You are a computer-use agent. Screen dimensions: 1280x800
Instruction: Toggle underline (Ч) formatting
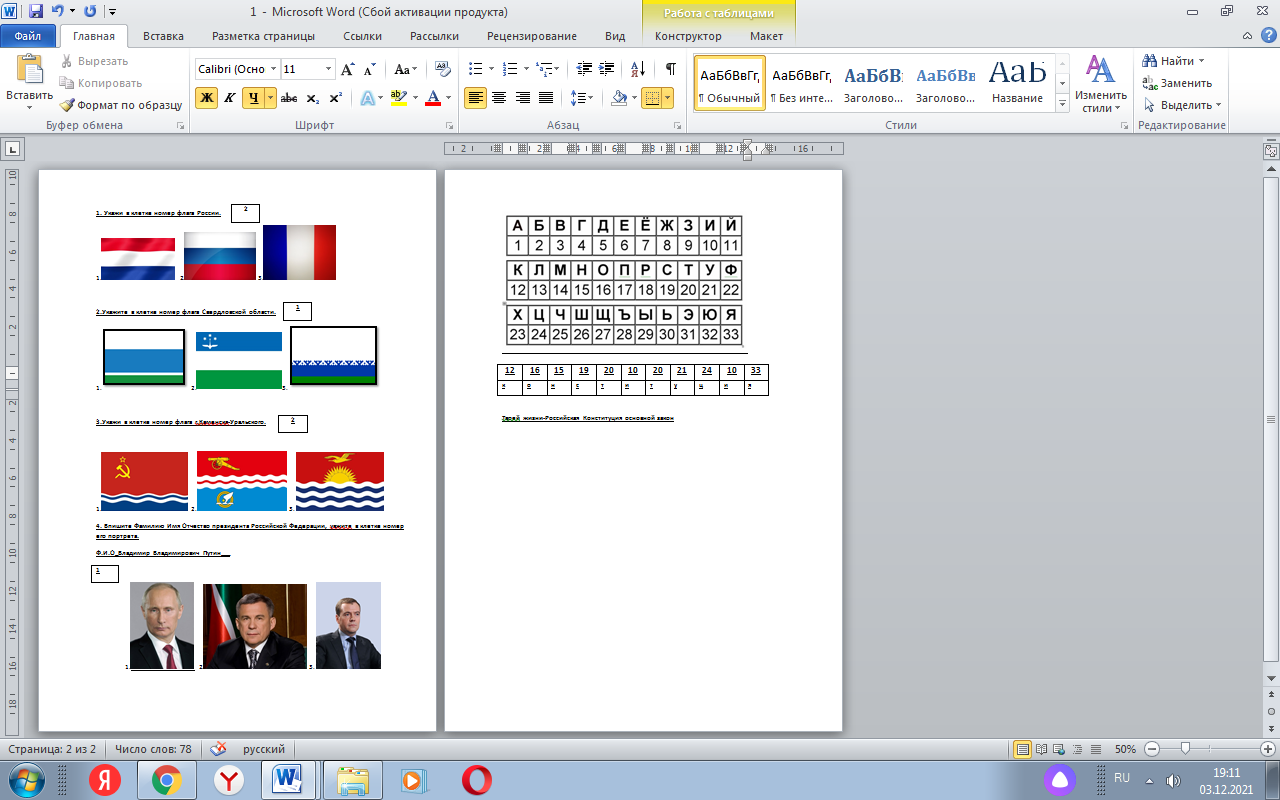pos(253,97)
